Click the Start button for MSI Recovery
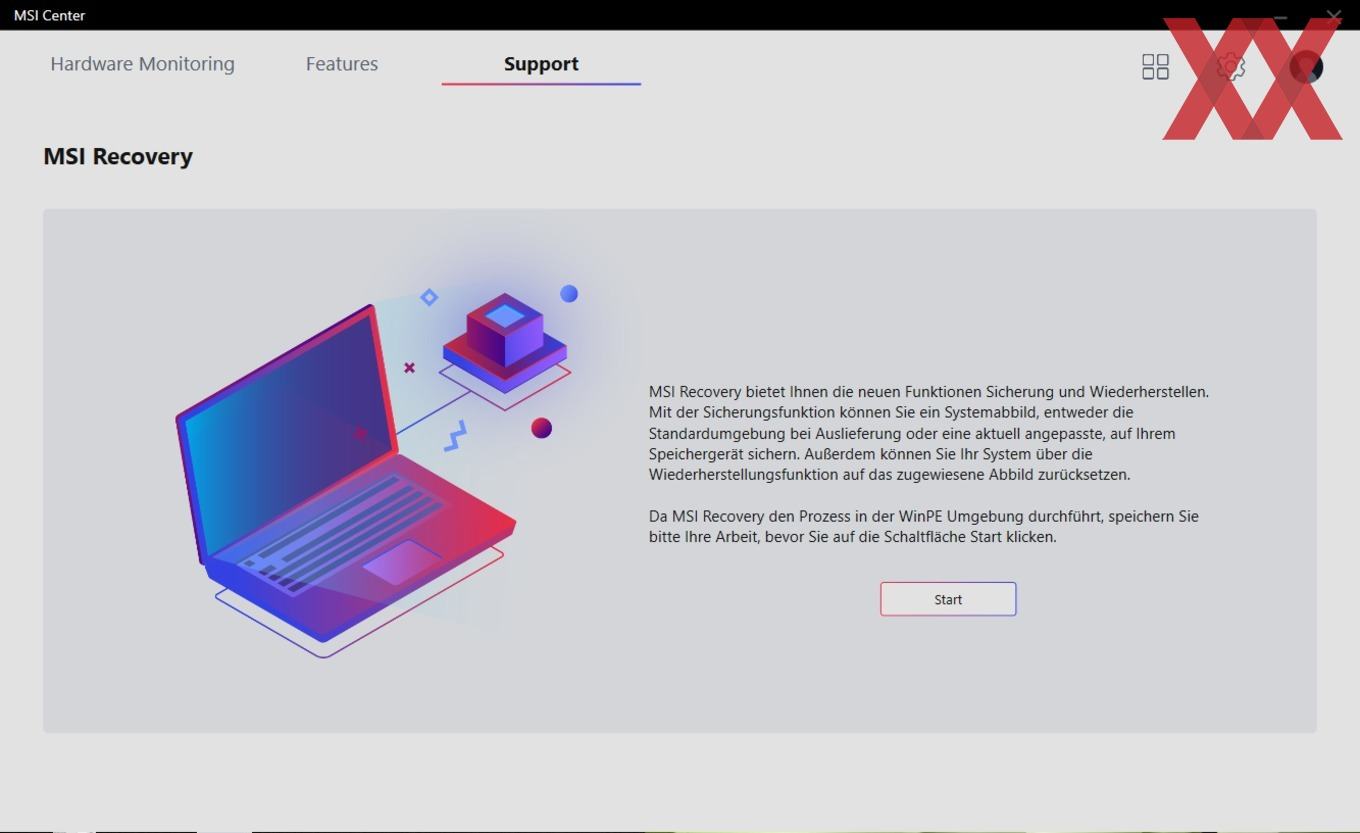 click(x=948, y=599)
